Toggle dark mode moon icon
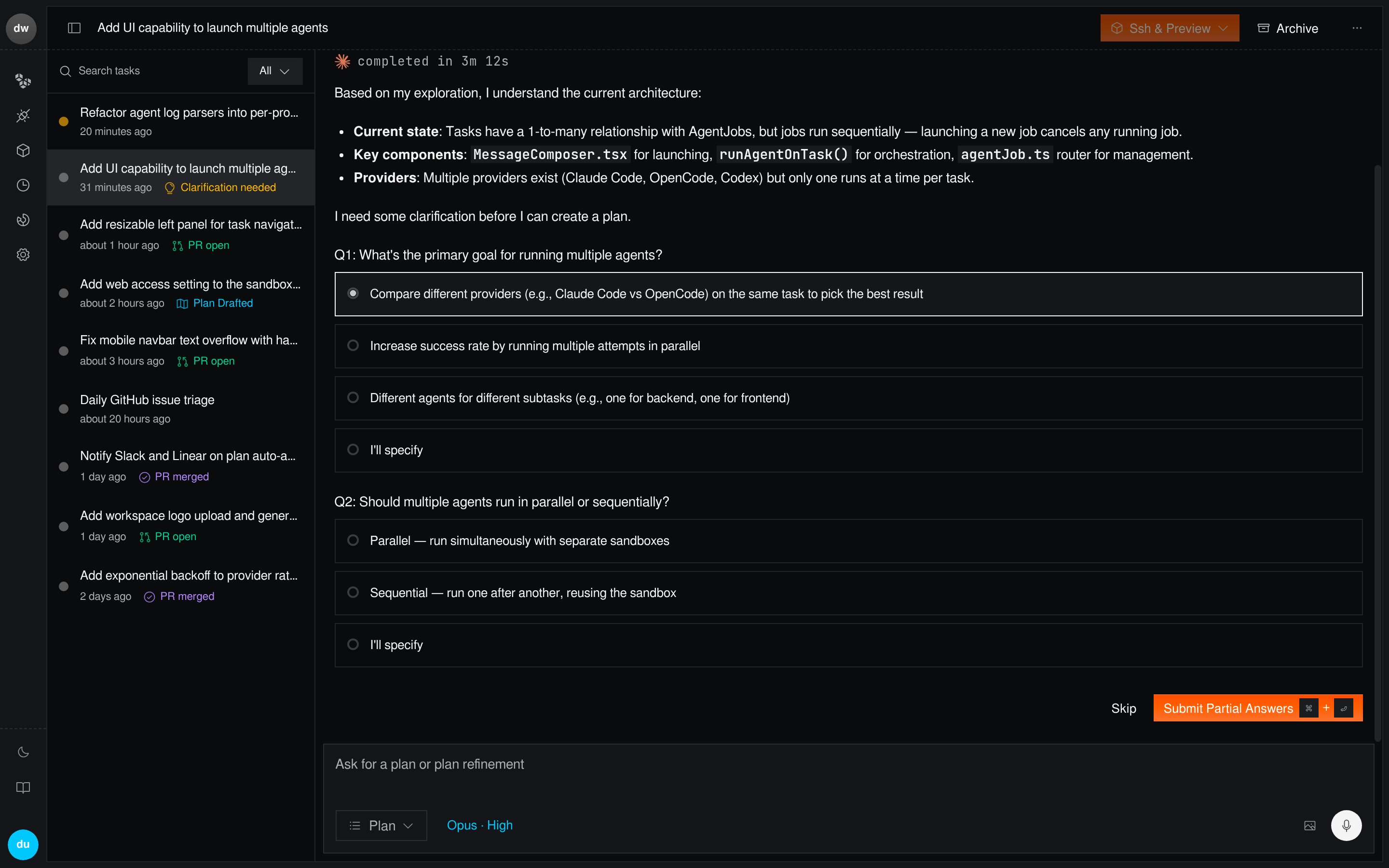Screen dimensions: 1389x868 pos(23,752)
